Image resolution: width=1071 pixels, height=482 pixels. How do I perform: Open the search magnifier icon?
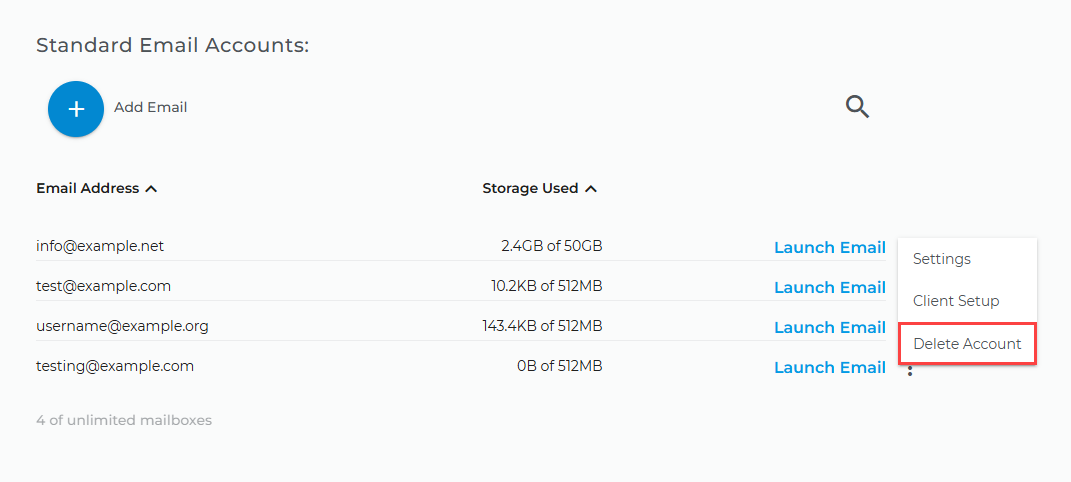pyautogui.click(x=857, y=107)
